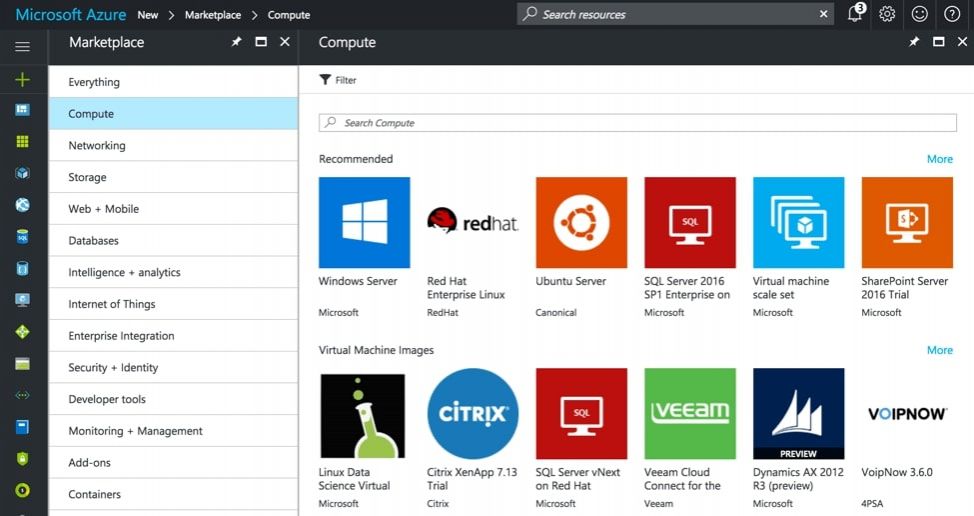974x516 pixels.
Task: Open the help question mark icon
Action: (951, 14)
